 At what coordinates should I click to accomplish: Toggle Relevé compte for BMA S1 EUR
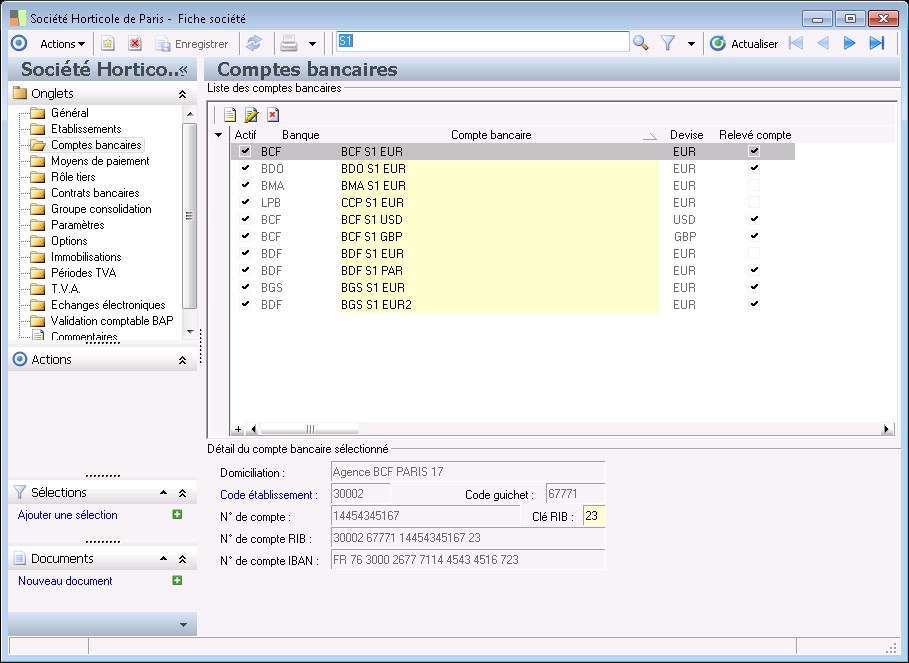(x=754, y=186)
